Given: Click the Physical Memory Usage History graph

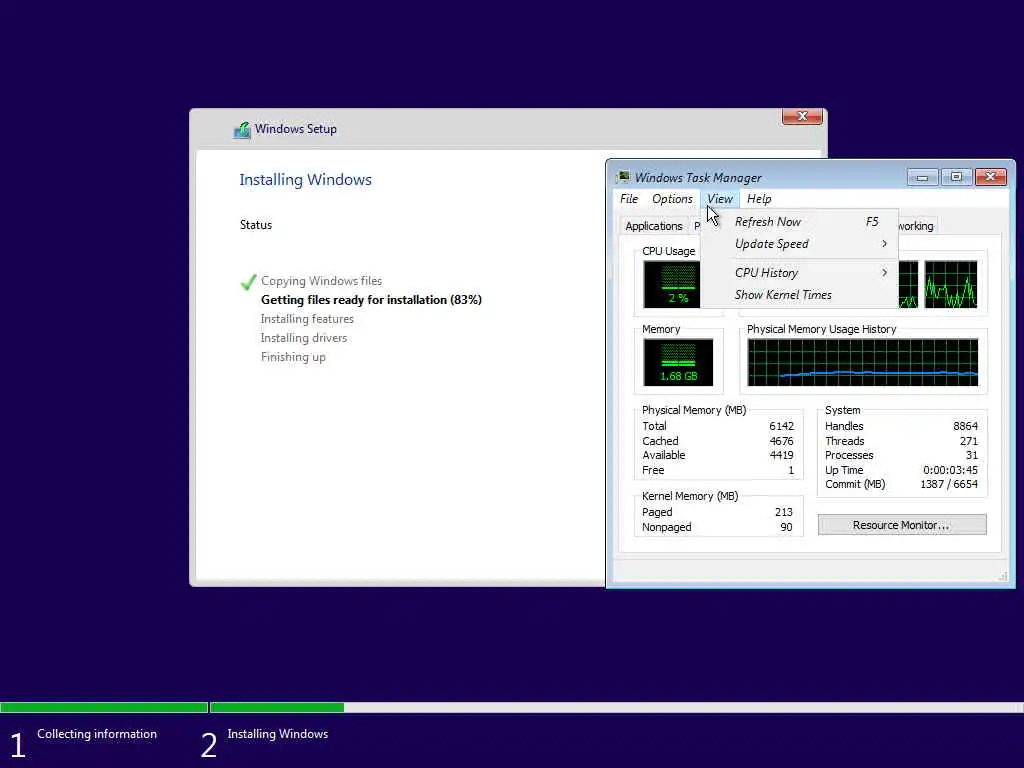Looking at the screenshot, I should click(863, 362).
